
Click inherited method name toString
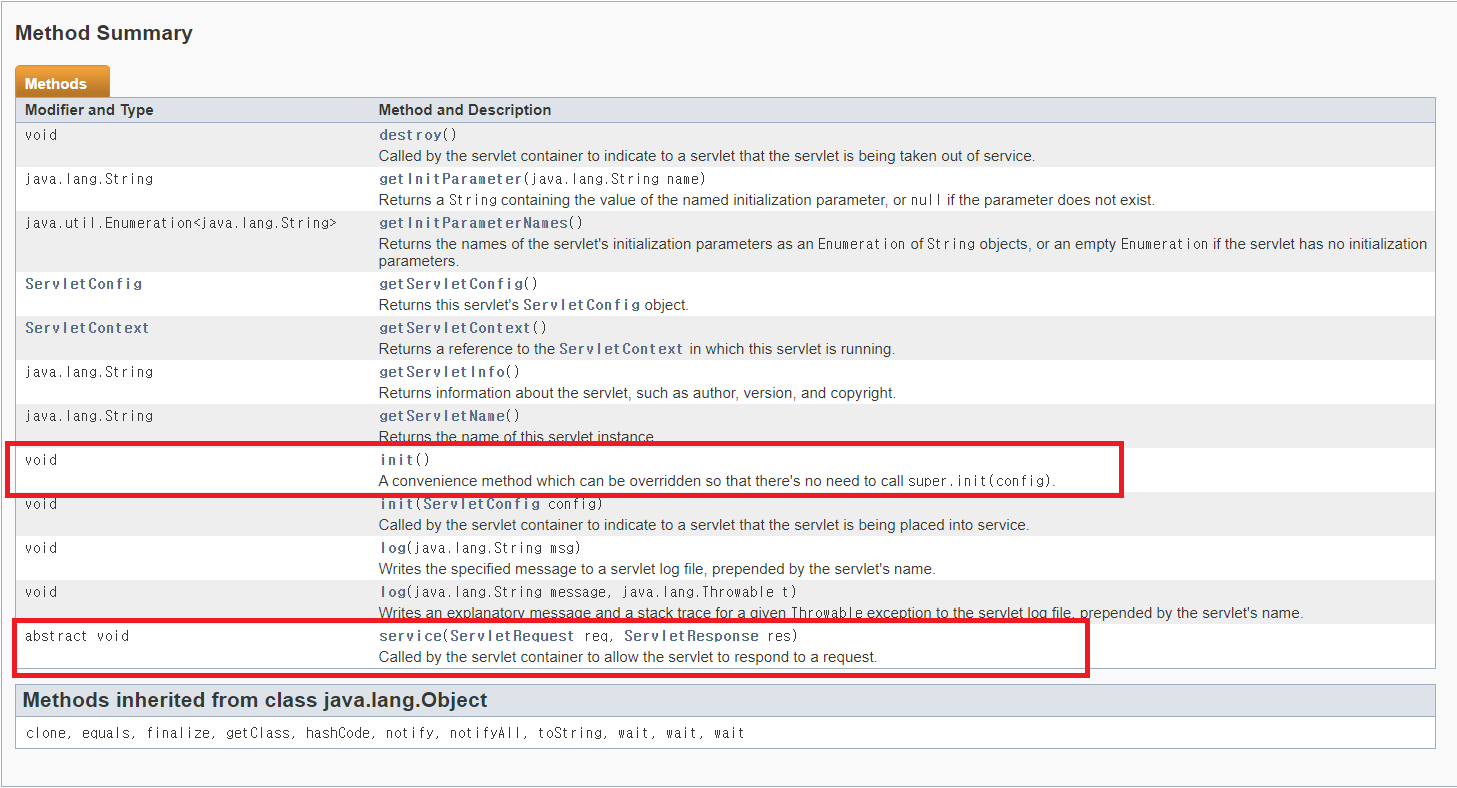pyautogui.click(x=569, y=733)
